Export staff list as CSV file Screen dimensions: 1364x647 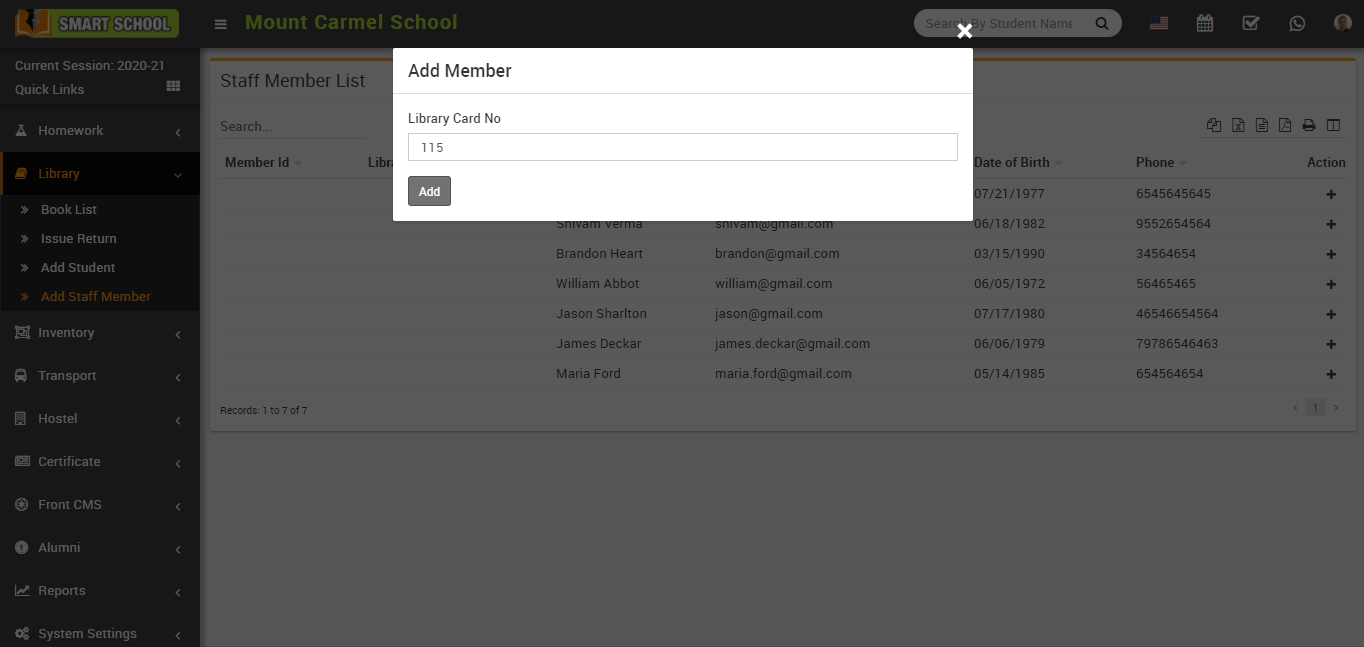pyautogui.click(x=1262, y=125)
